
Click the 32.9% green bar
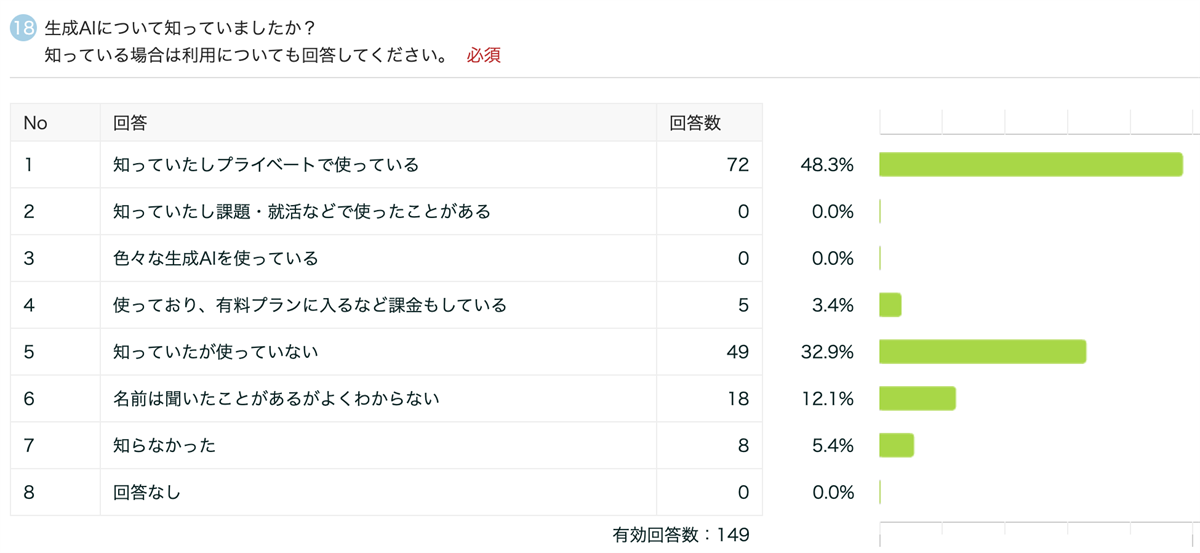pyautogui.click(x=982, y=352)
